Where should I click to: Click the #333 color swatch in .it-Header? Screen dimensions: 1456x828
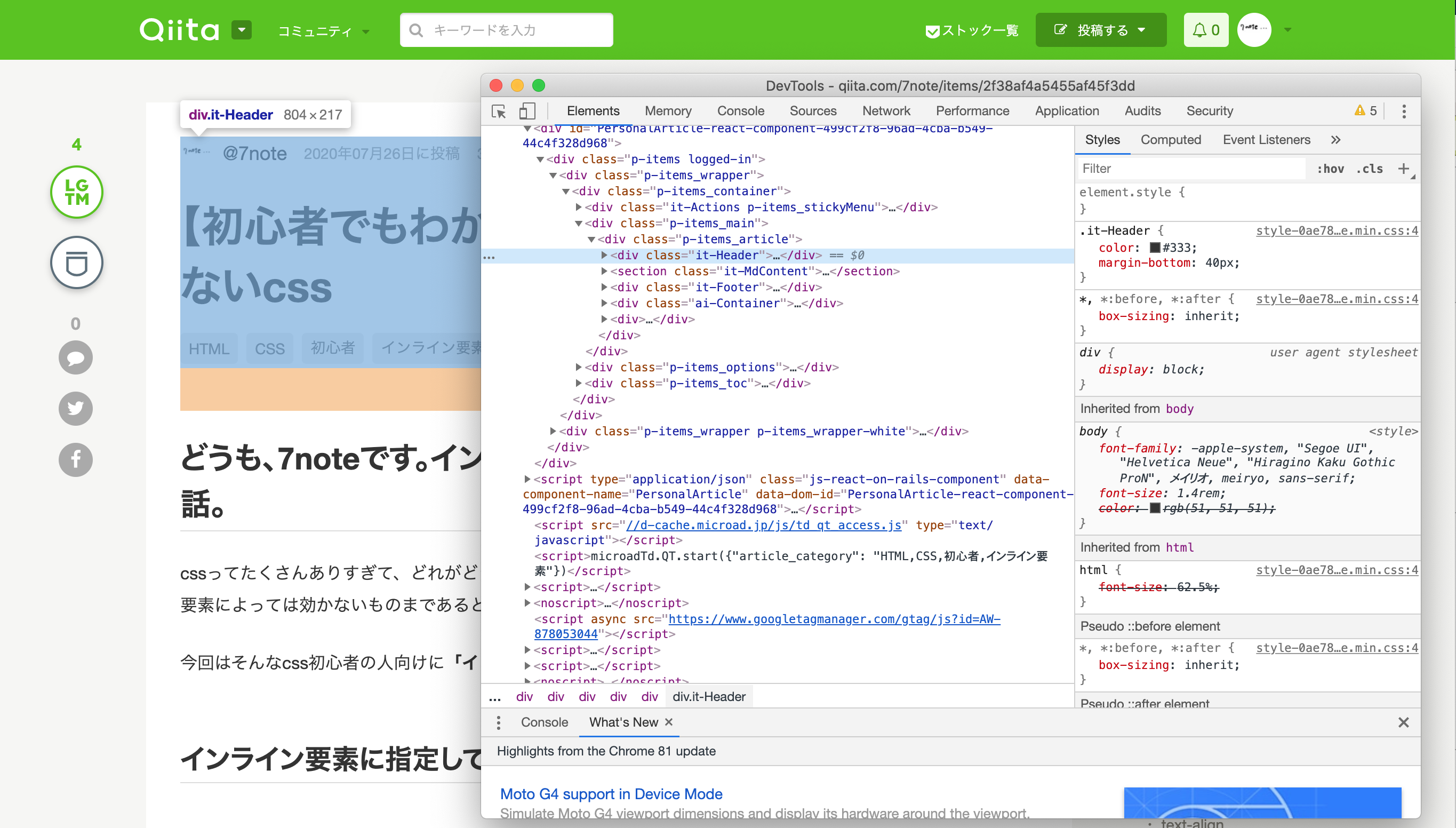[1154, 247]
